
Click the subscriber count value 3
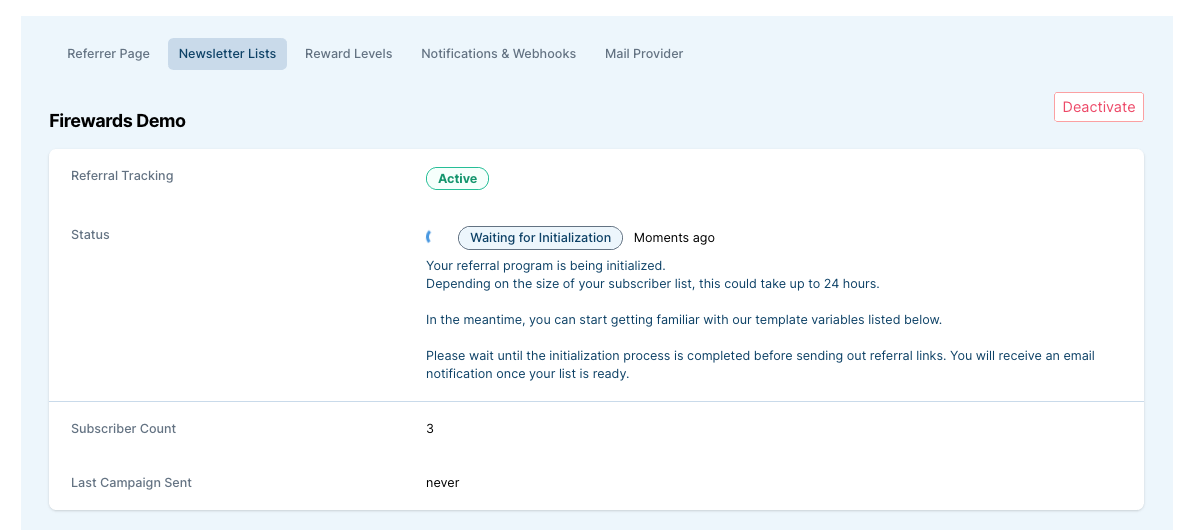[430, 429]
